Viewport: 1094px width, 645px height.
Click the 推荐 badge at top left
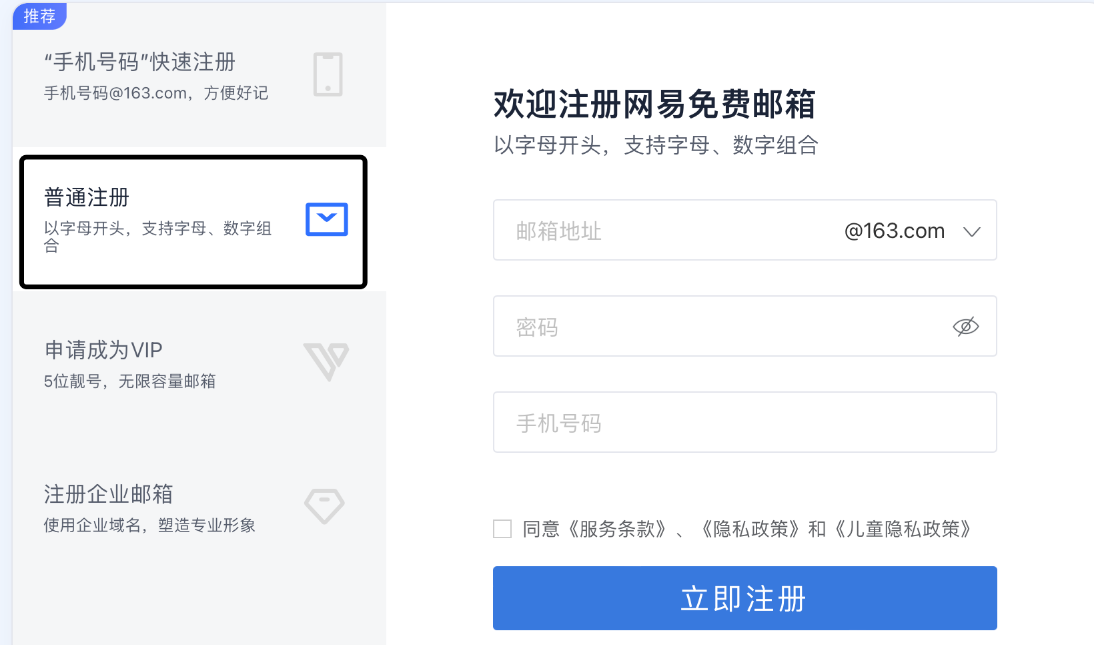tap(38, 16)
